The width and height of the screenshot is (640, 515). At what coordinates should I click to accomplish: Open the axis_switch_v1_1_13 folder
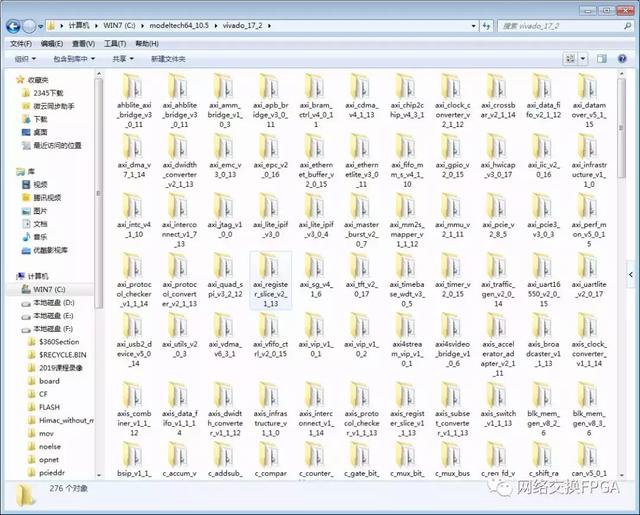498,405
